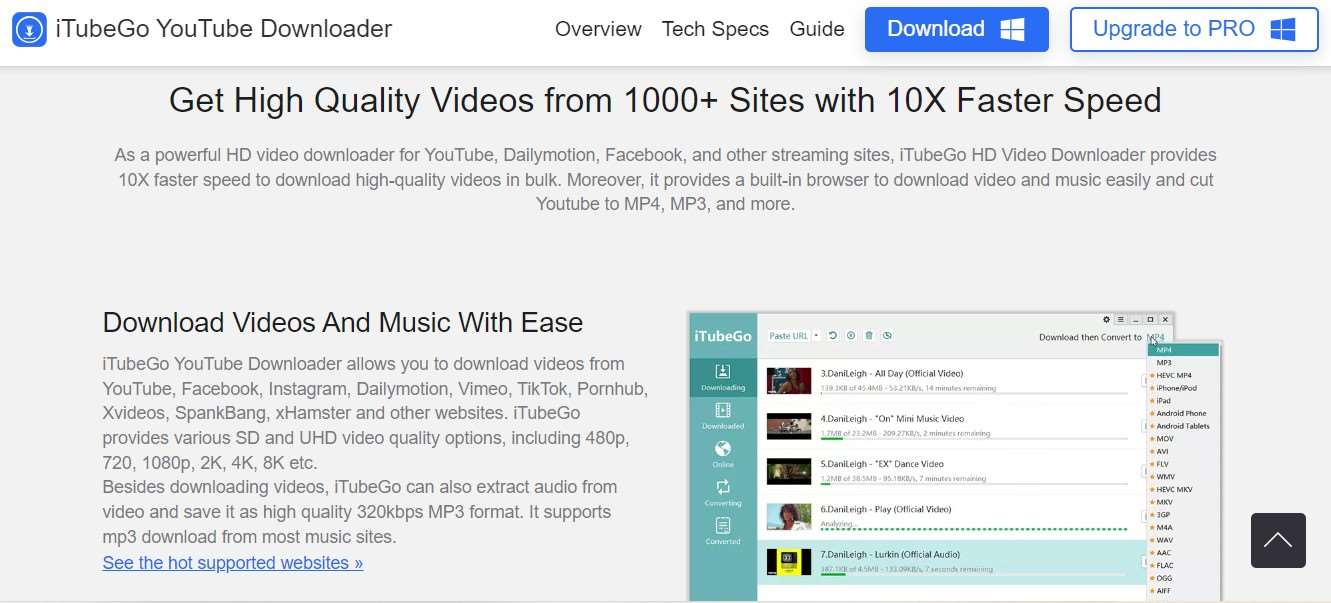This screenshot has width=1331, height=603.
Task: Select 3GP in the format list
Action: point(1163,515)
